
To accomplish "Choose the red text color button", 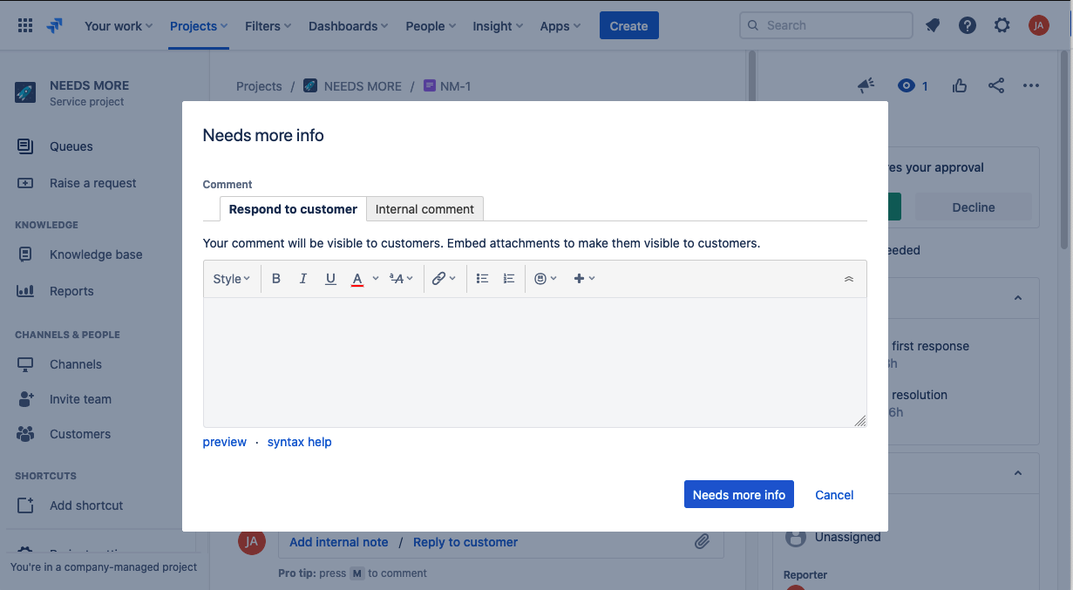I will 357,279.
